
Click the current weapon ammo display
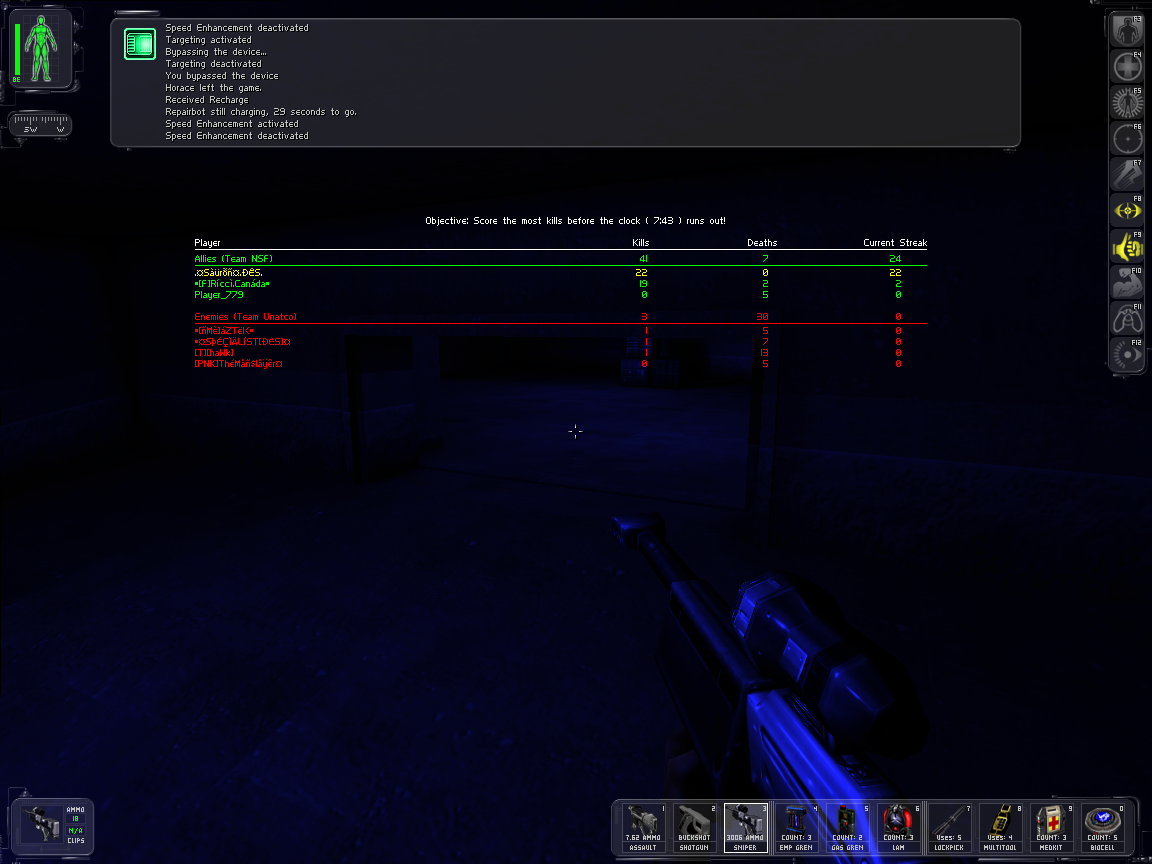coord(52,827)
